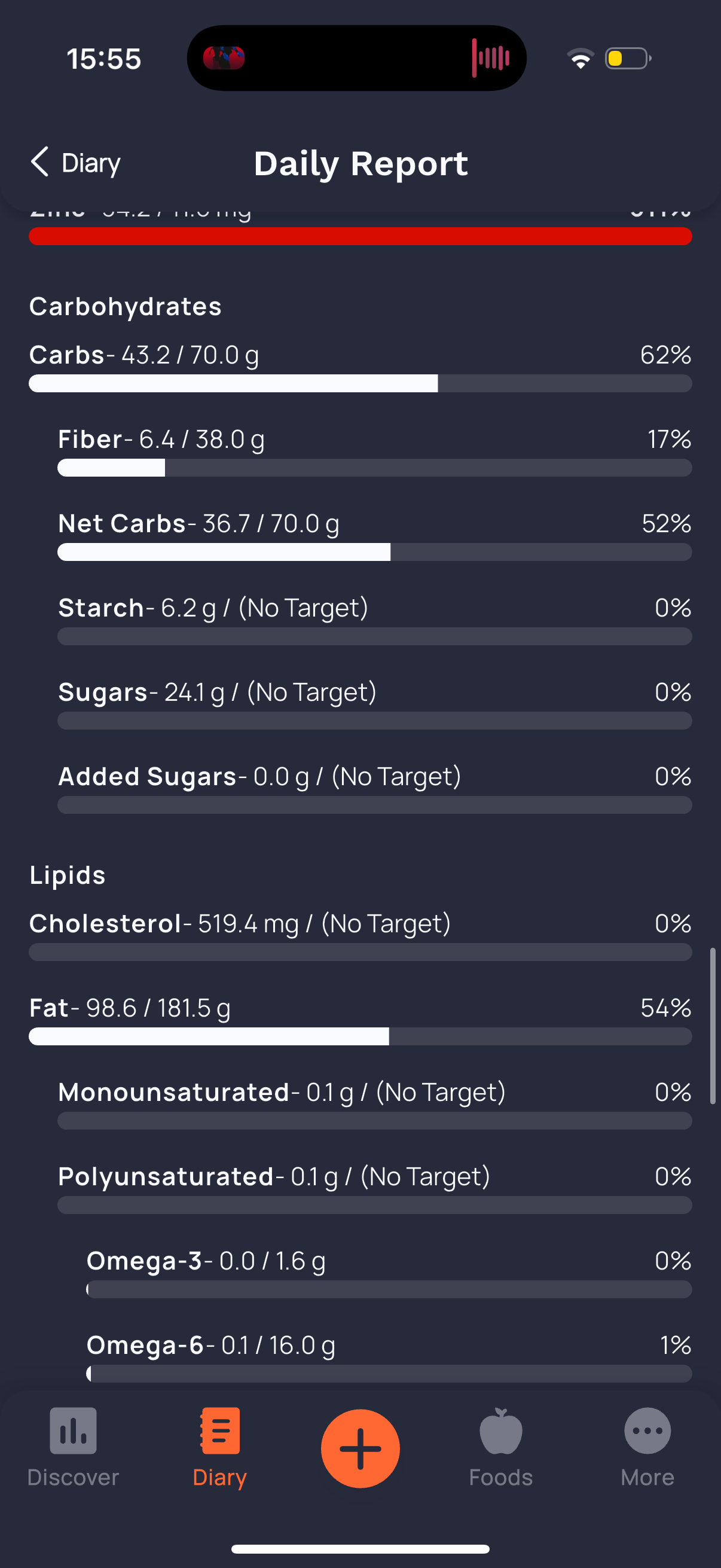Click the vertical scrollbar indicator
This screenshot has width=721, height=1568.
713,1026
